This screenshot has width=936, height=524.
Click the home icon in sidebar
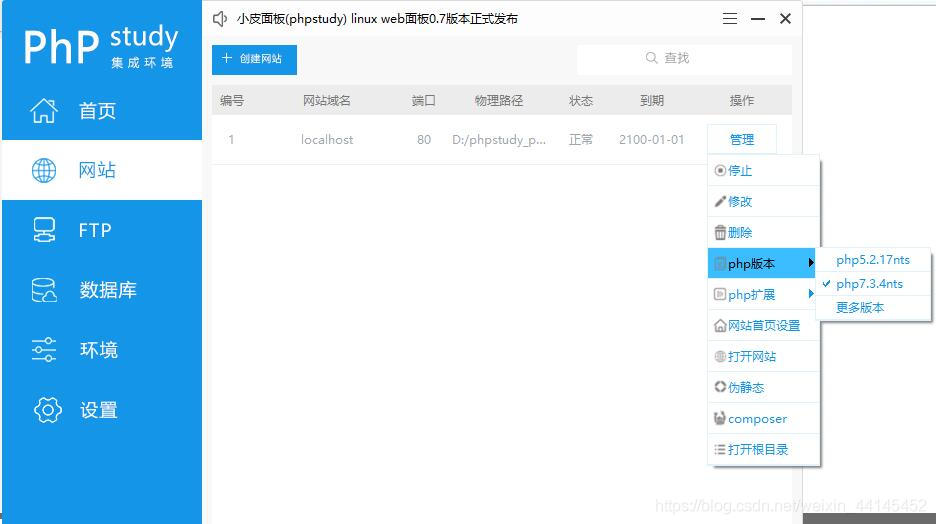pos(44,111)
